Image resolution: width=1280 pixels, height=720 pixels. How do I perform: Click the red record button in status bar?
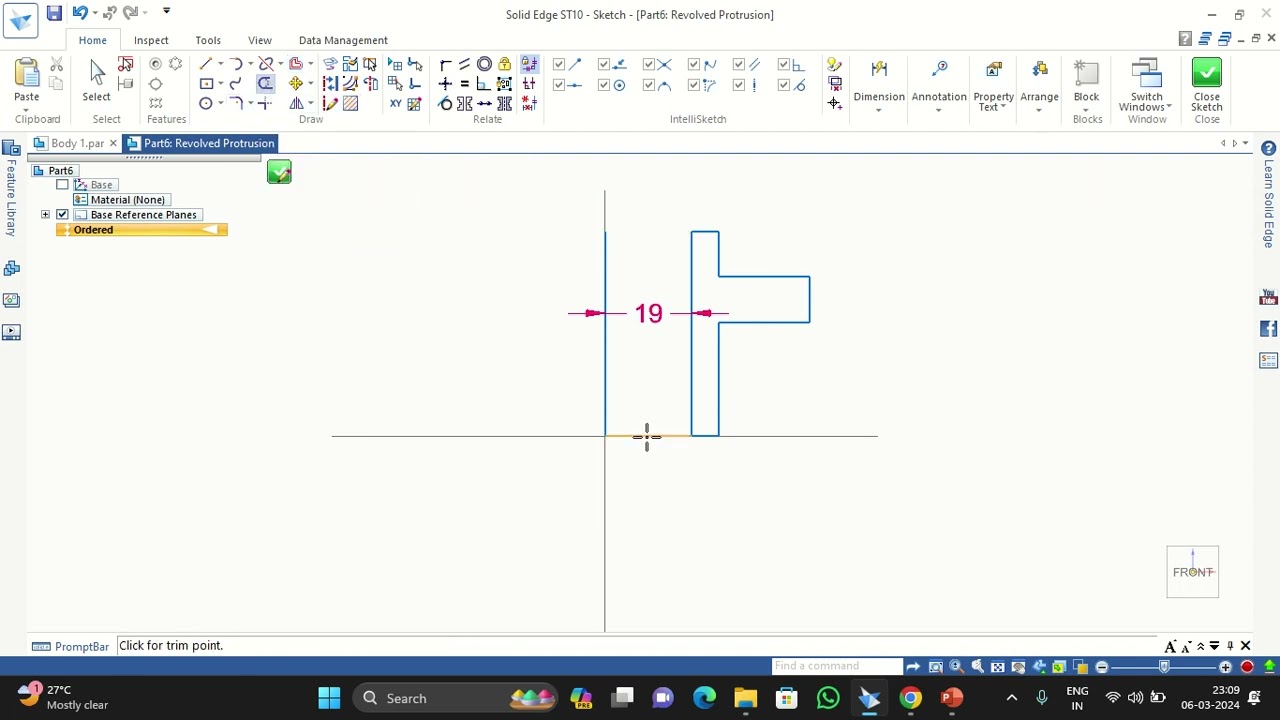tap(1247, 667)
